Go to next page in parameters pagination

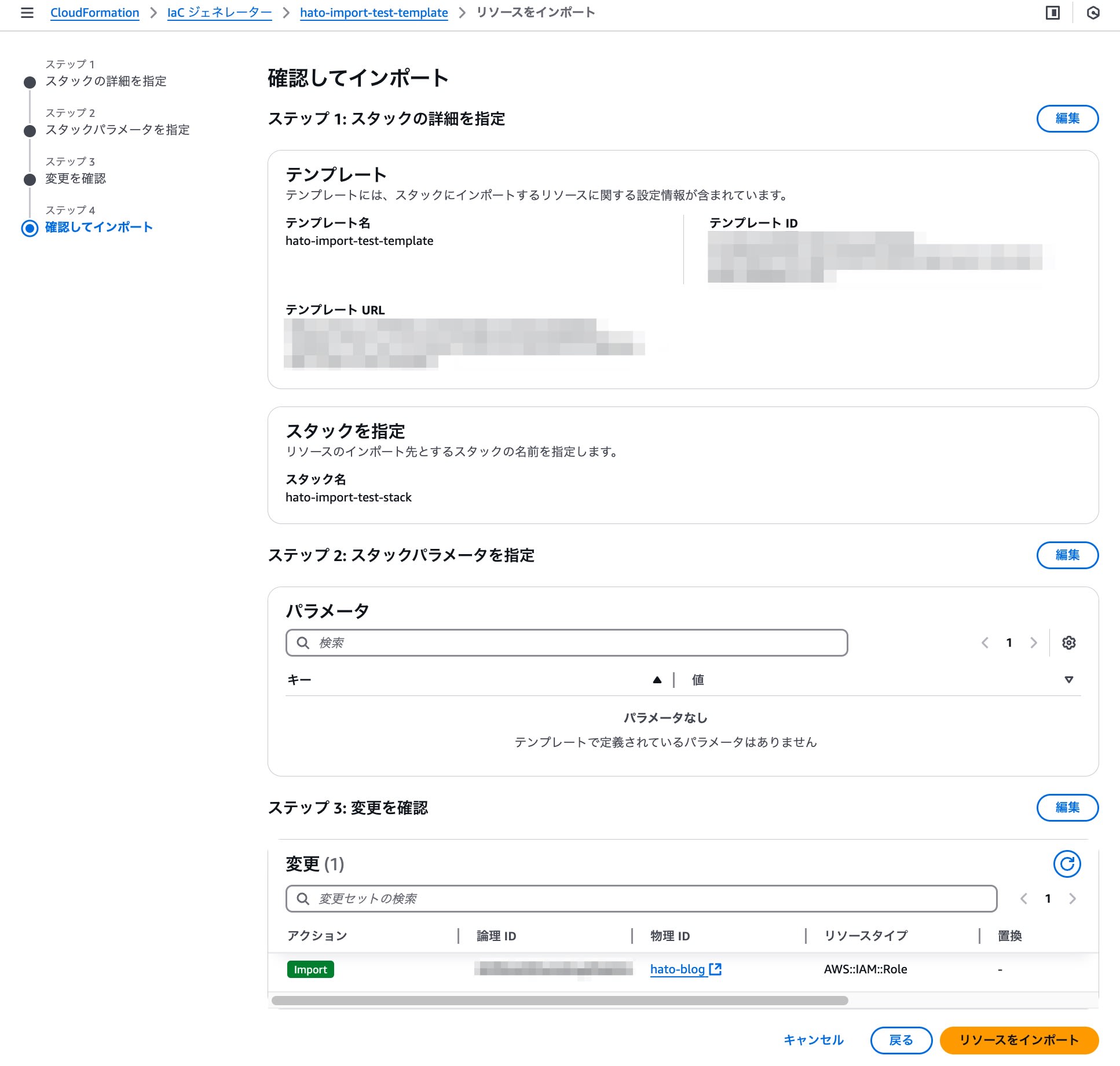point(1034,643)
